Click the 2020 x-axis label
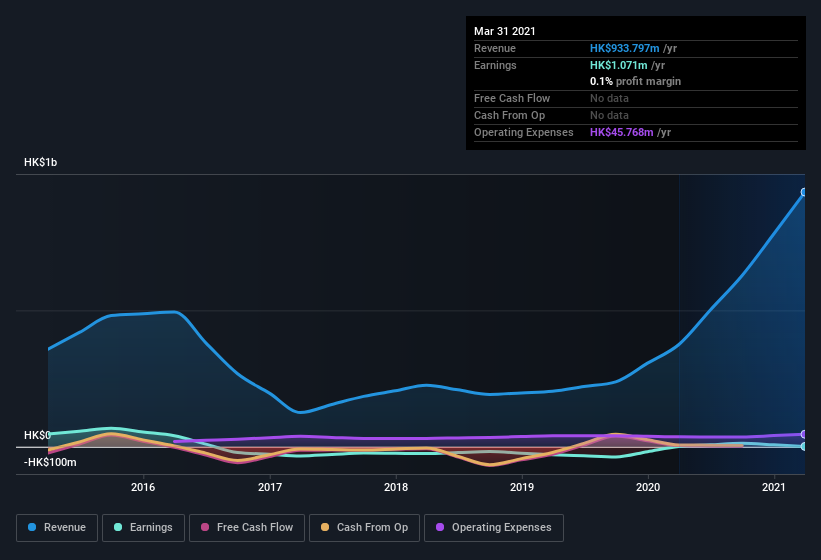 pos(648,487)
